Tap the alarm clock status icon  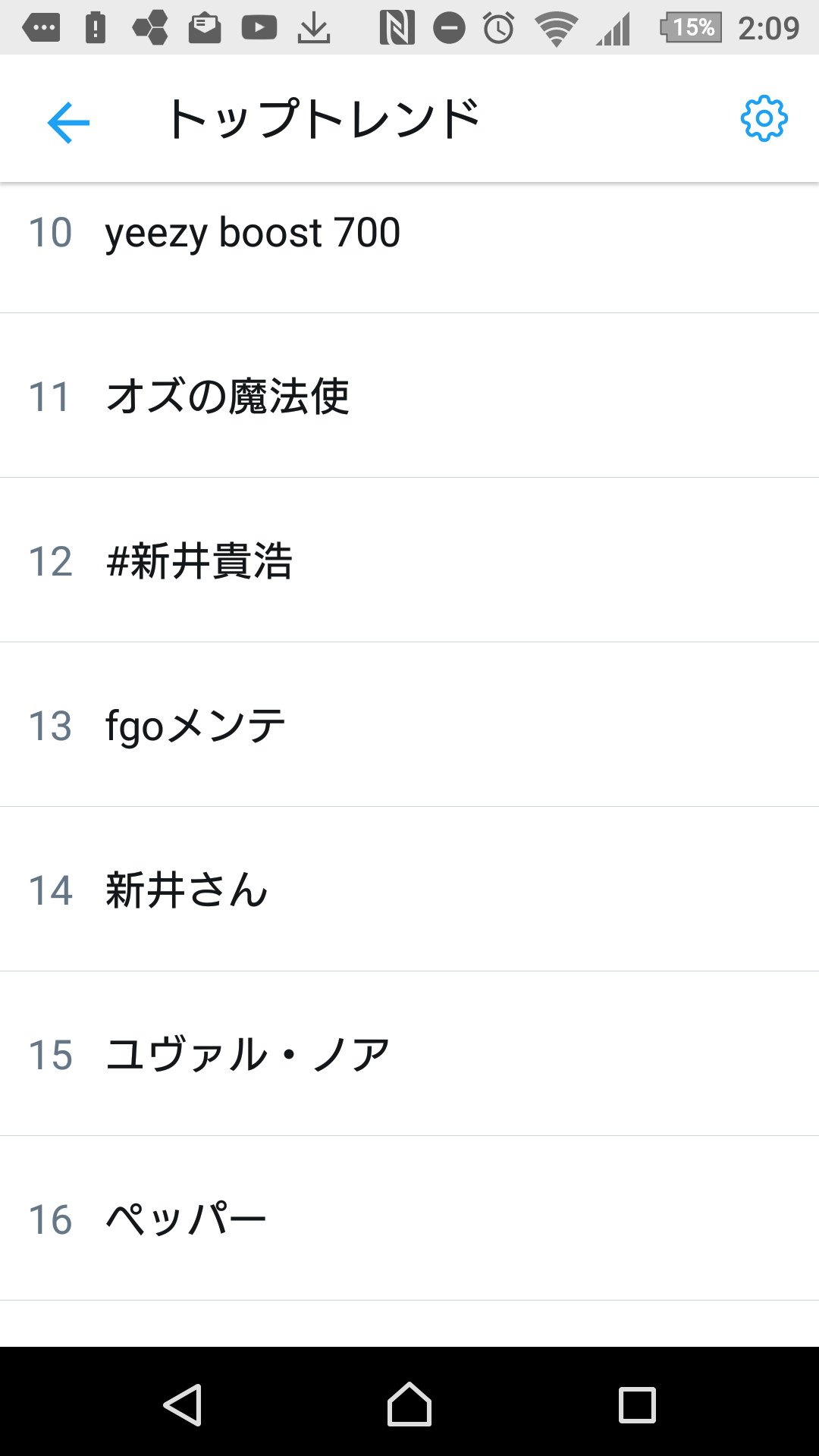coord(499,29)
